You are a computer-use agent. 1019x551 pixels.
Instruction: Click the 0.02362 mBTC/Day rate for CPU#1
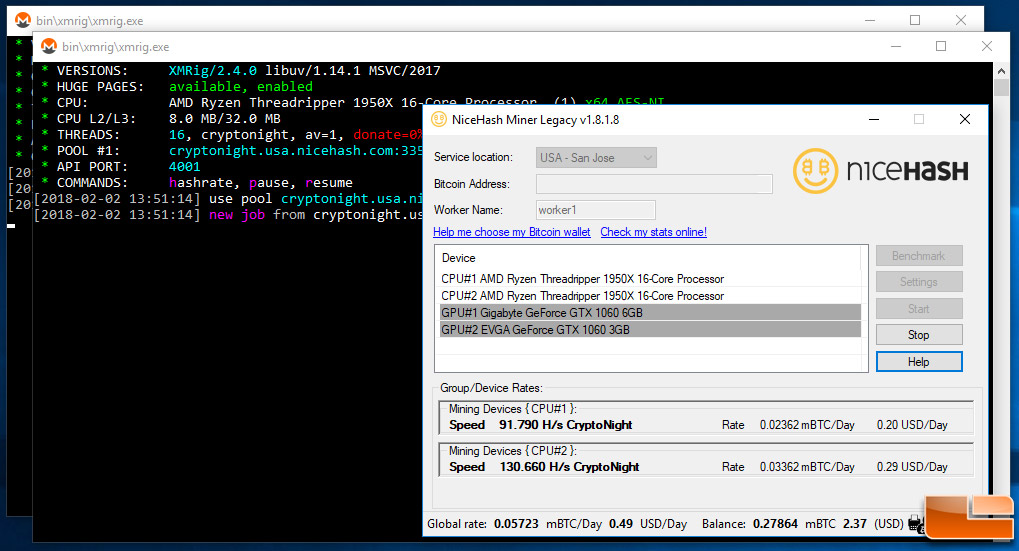tap(807, 425)
